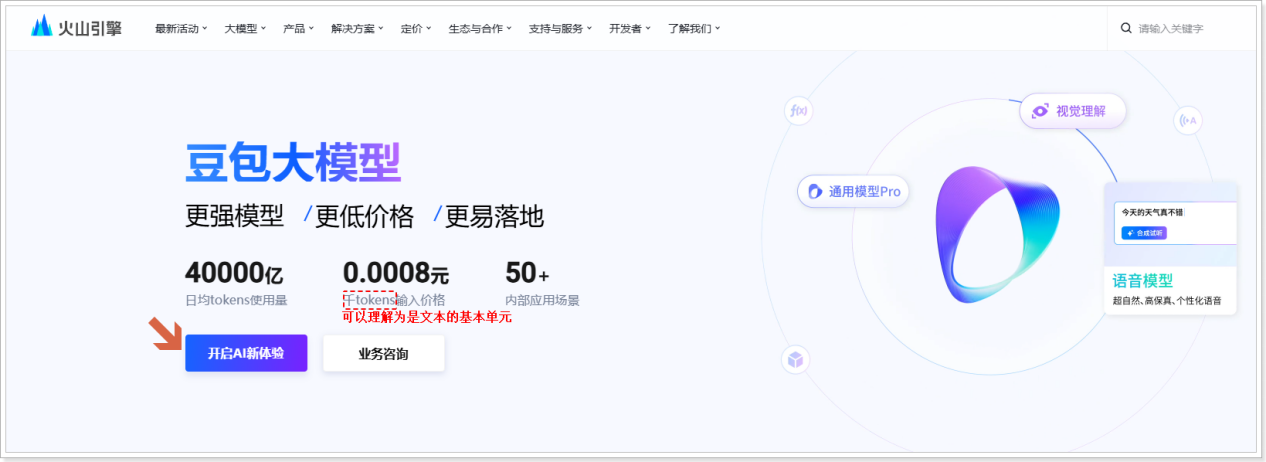Click the 语音模型 card title
This screenshot has width=1266, height=462.
1143,281
